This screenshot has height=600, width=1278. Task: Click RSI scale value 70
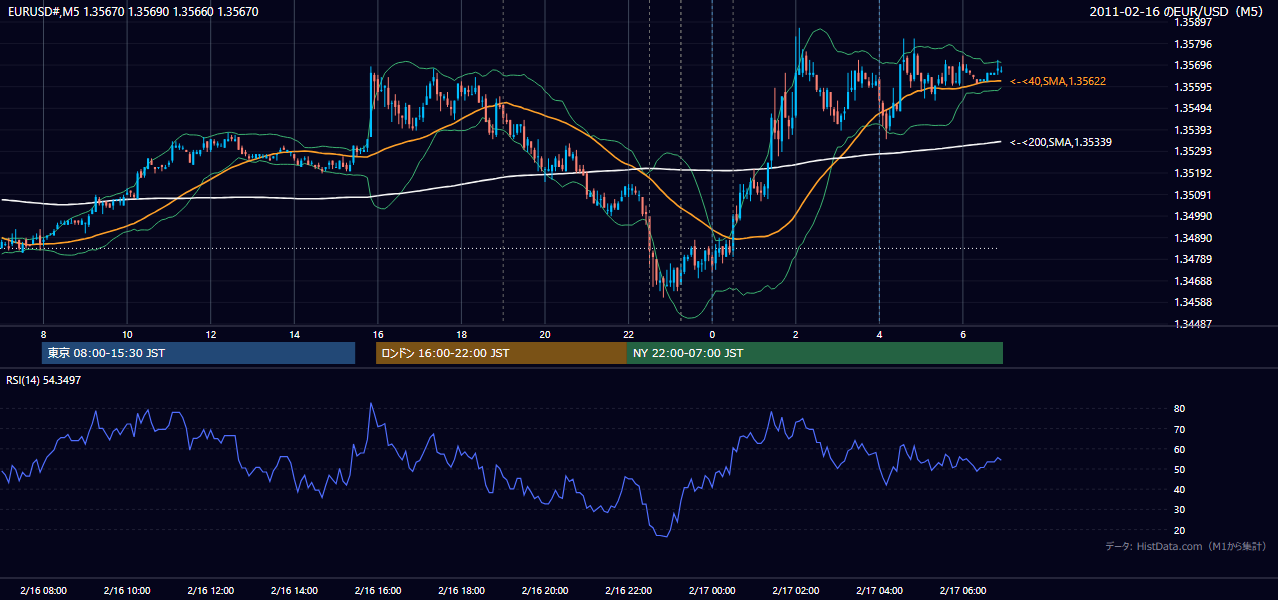(1180, 429)
